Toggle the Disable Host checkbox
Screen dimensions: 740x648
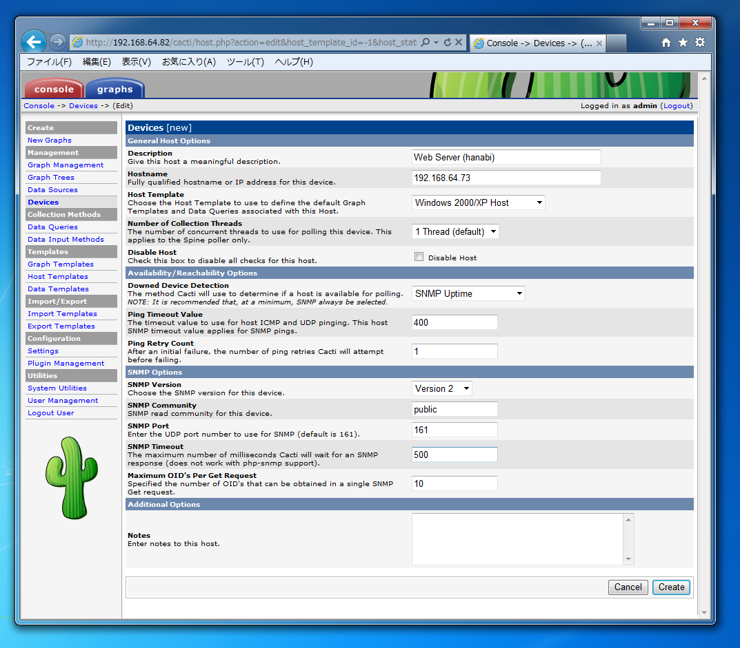419,257
